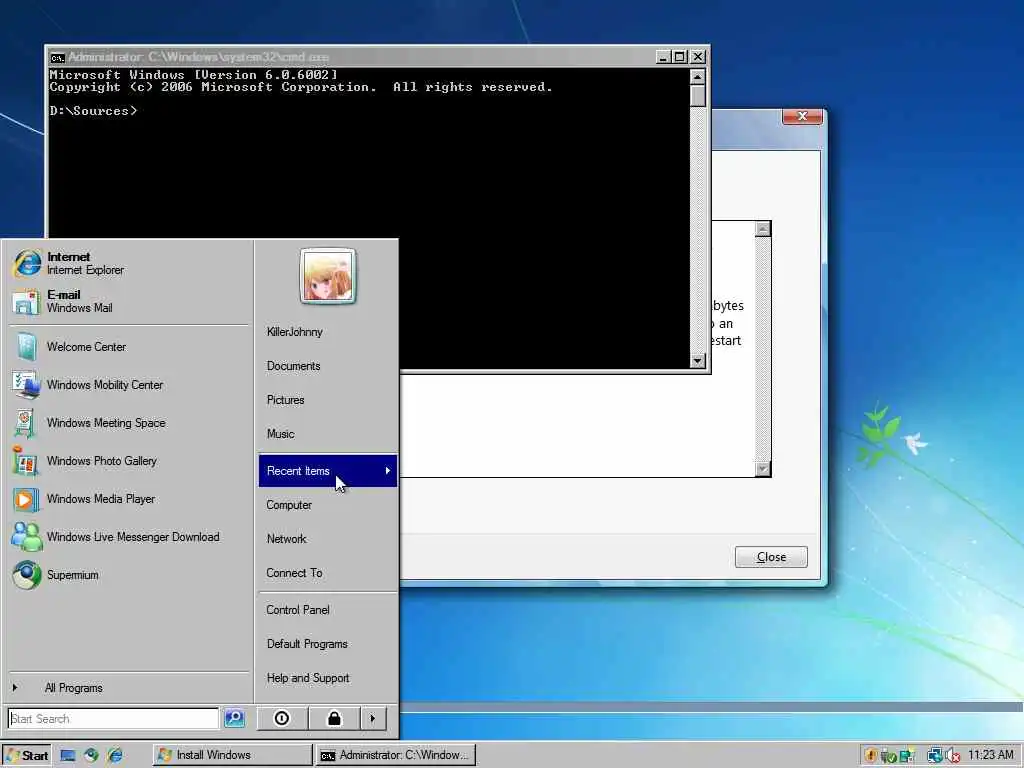
Task: Click the Start button
Action: coord(26,755)
